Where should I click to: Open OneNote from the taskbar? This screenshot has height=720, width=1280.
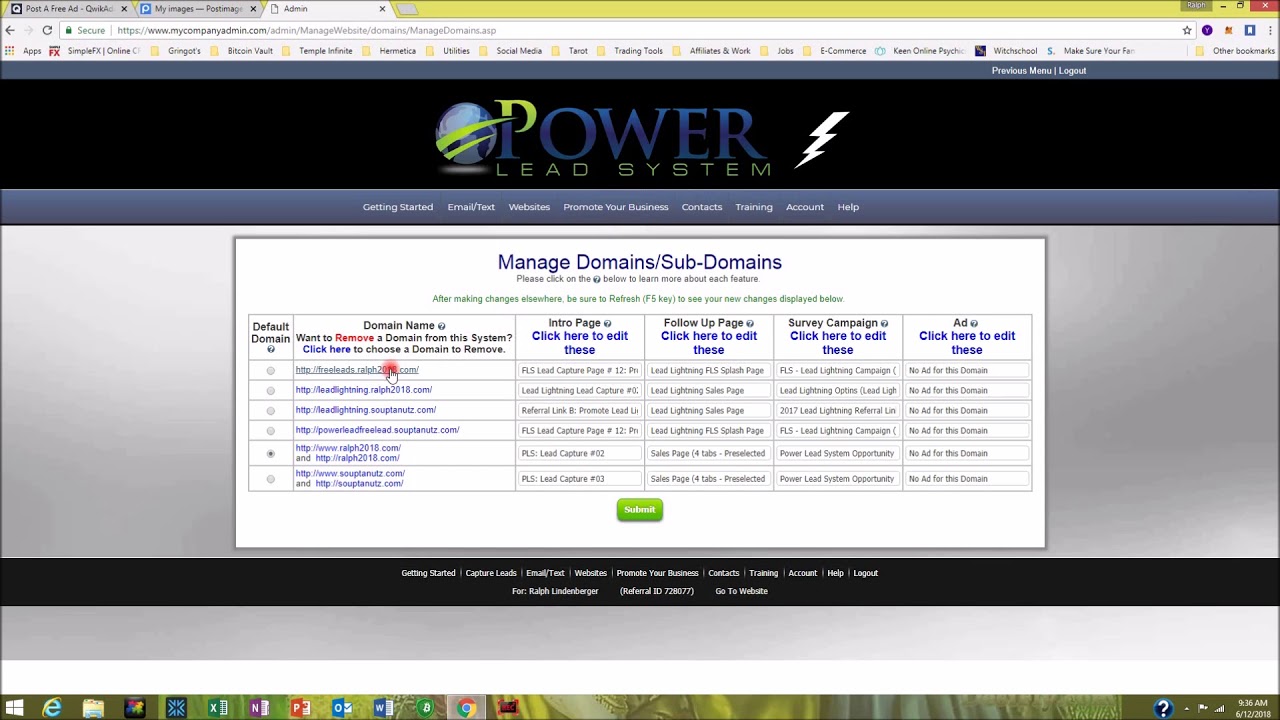tap(259, 708)
